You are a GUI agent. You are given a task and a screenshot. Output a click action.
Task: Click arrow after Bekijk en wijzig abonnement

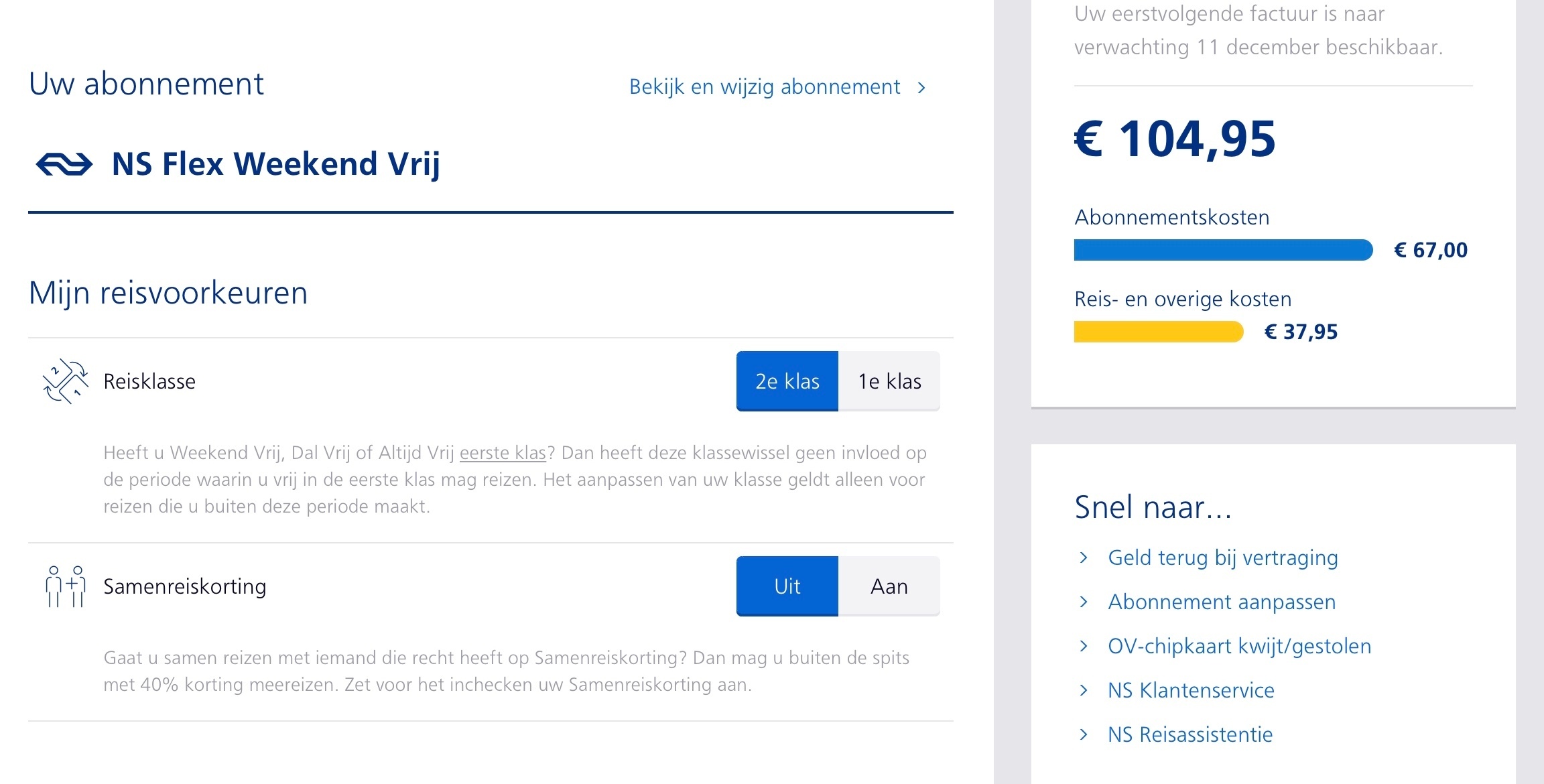pos(922,87)
